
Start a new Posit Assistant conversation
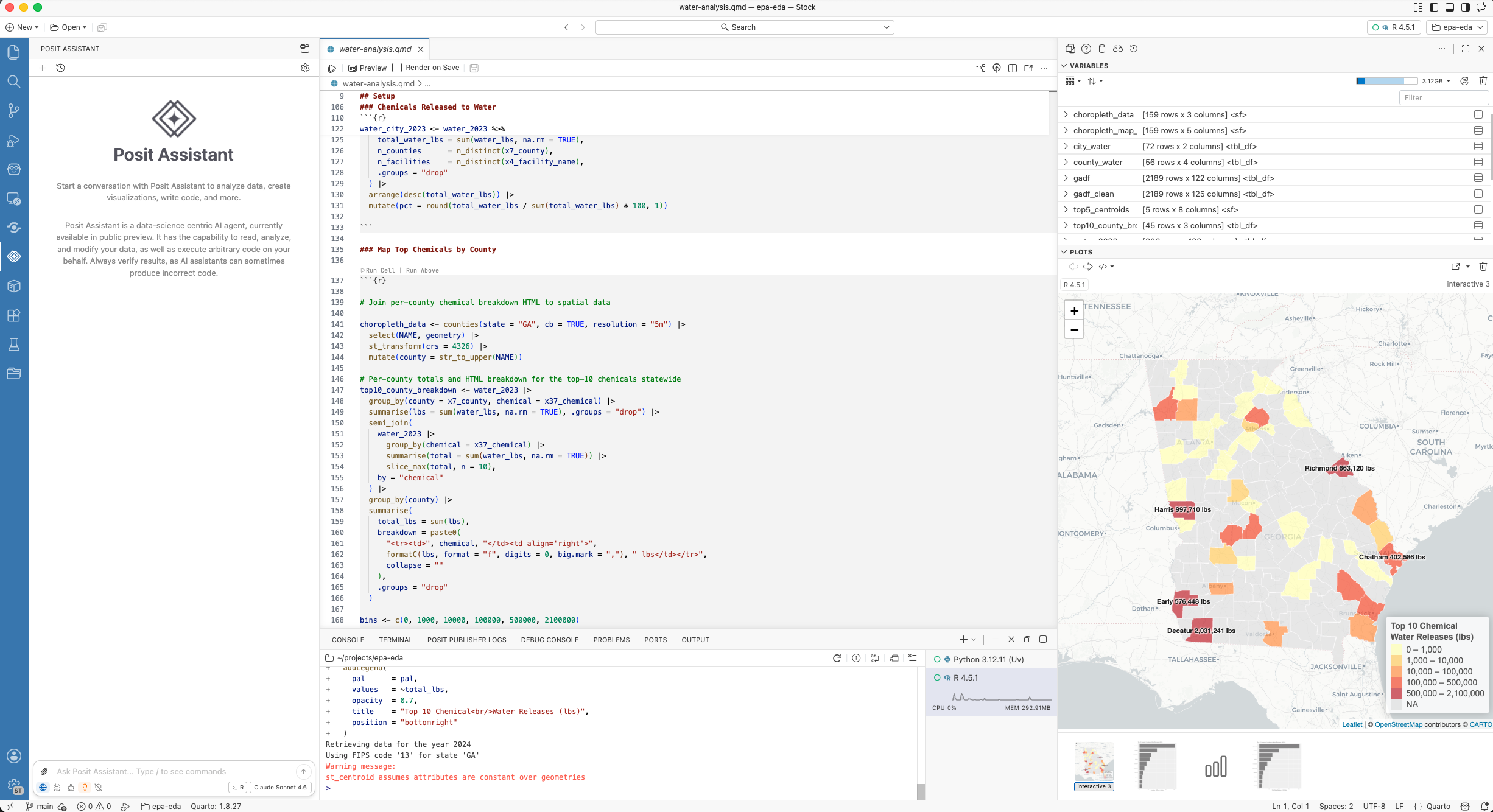click(x=42, y=68)
